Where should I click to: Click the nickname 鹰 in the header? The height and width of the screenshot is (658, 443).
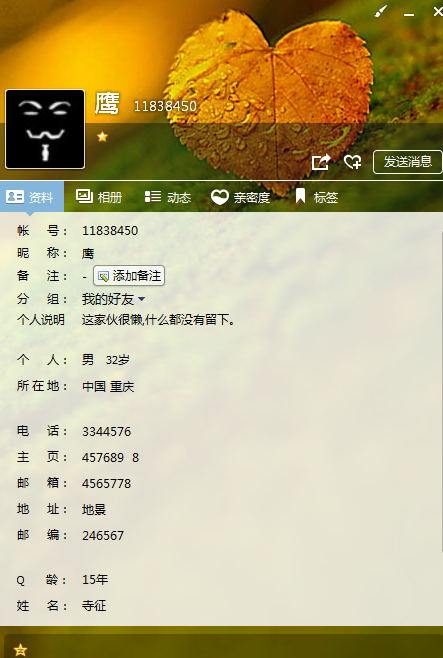(x=107, y=104)
